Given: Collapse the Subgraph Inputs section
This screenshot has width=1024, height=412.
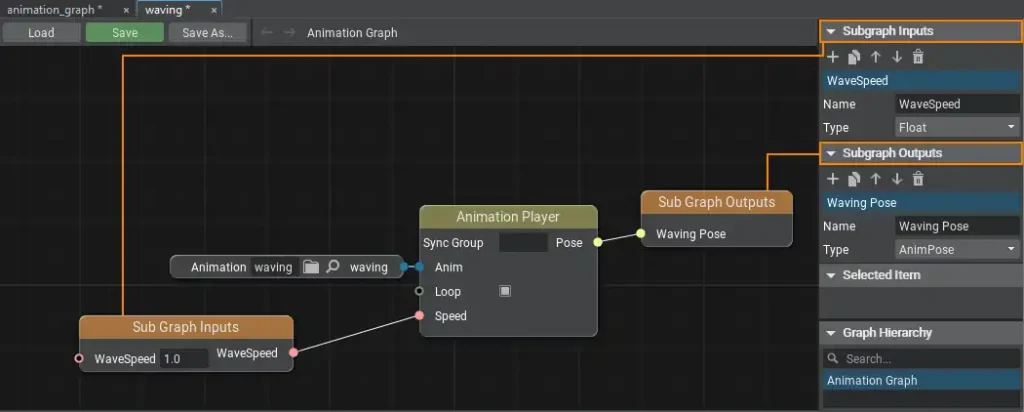Looking at the screenshot, I should tap(831, 31).
